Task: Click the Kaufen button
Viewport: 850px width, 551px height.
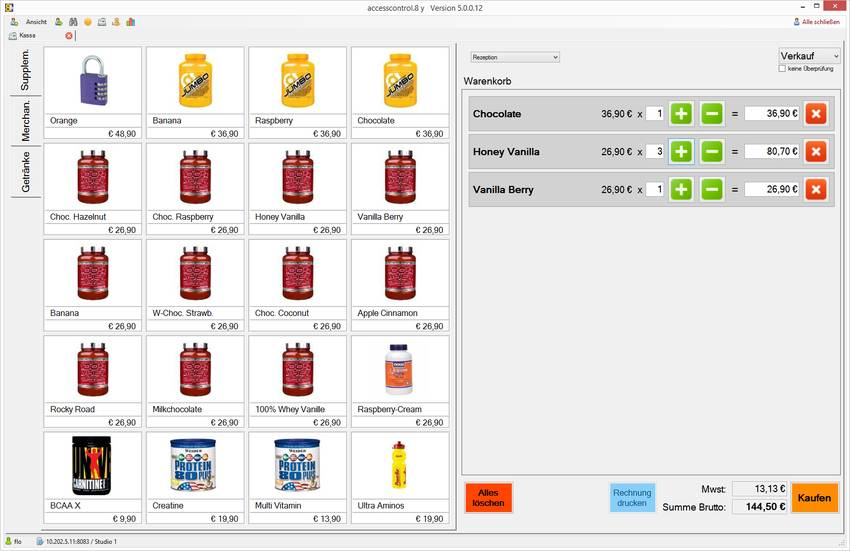Action: click(x=814, y=498)
